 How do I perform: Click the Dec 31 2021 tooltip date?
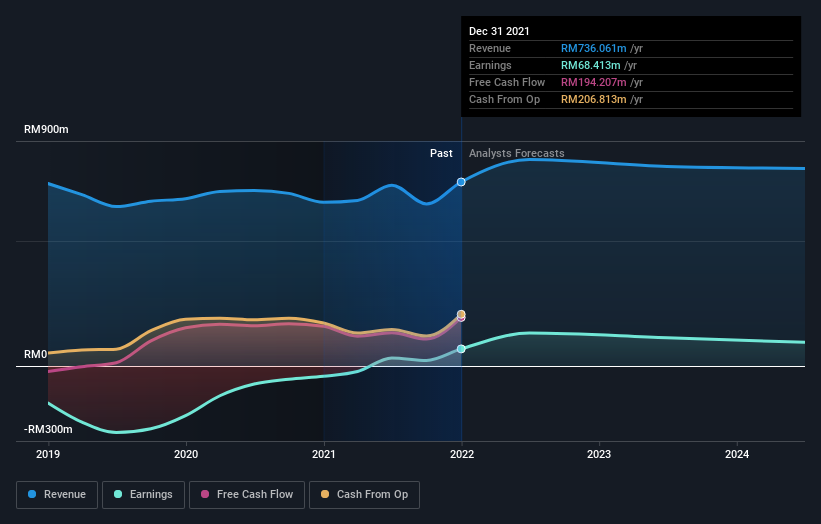point(499,31)
